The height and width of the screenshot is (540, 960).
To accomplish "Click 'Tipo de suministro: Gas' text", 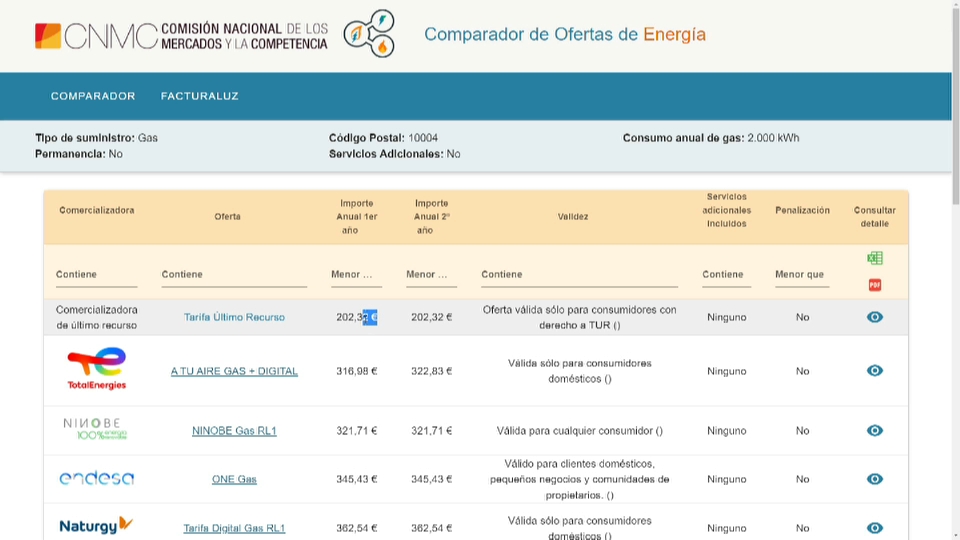I will tap(96, 138).
